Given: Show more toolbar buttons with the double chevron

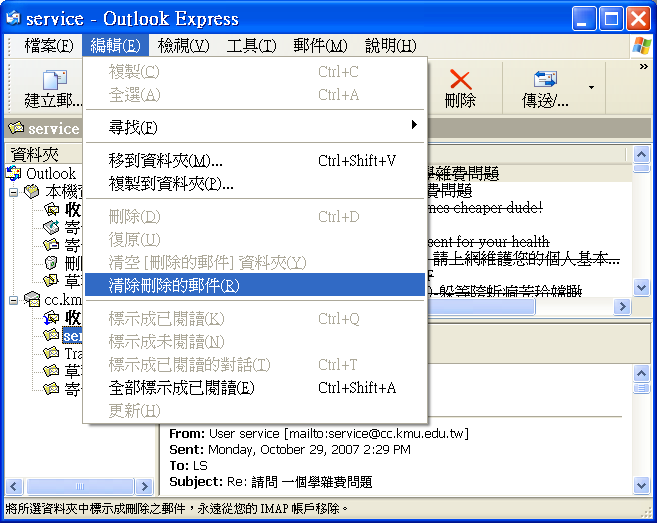Looking at the screenshot, I should coord(643,67).
